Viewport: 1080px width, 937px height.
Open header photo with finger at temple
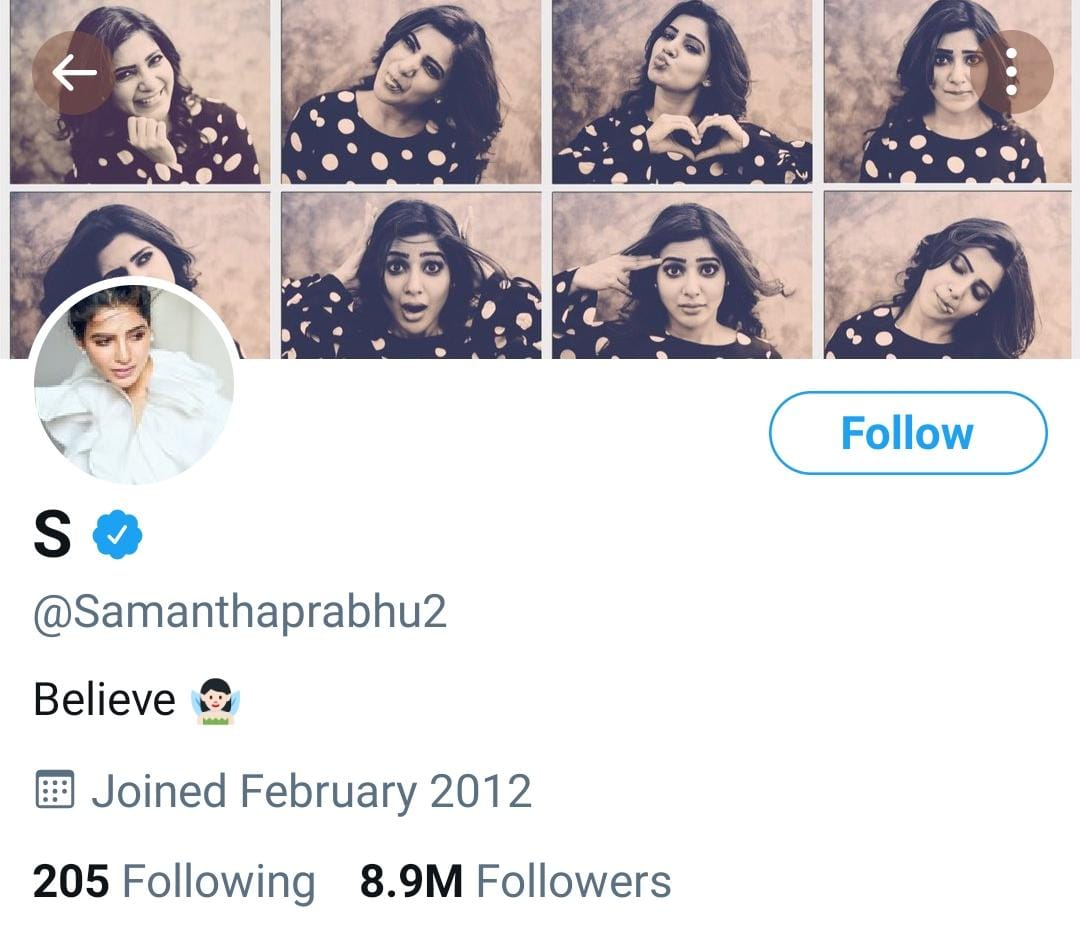pyautogui.click(x=682, y=275)
